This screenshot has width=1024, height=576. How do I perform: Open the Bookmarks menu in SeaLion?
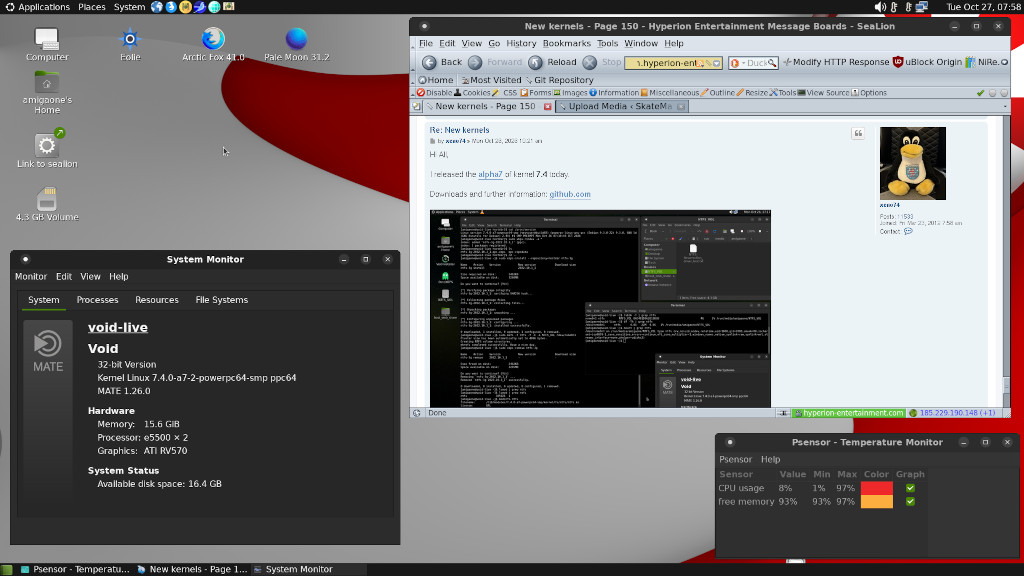click(x=566, y=43)
